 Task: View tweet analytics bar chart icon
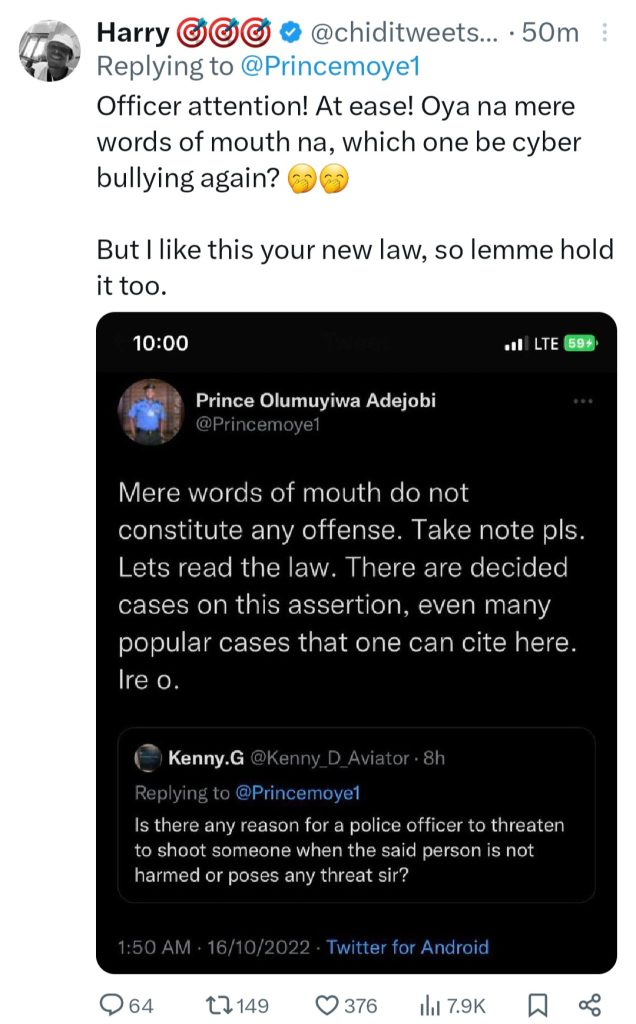click(x=432, y=1004)
